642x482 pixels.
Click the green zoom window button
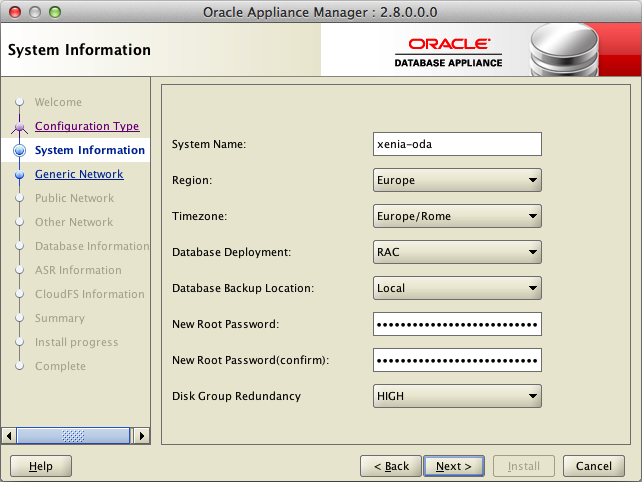pyautogui.click(x=55, y=12)
